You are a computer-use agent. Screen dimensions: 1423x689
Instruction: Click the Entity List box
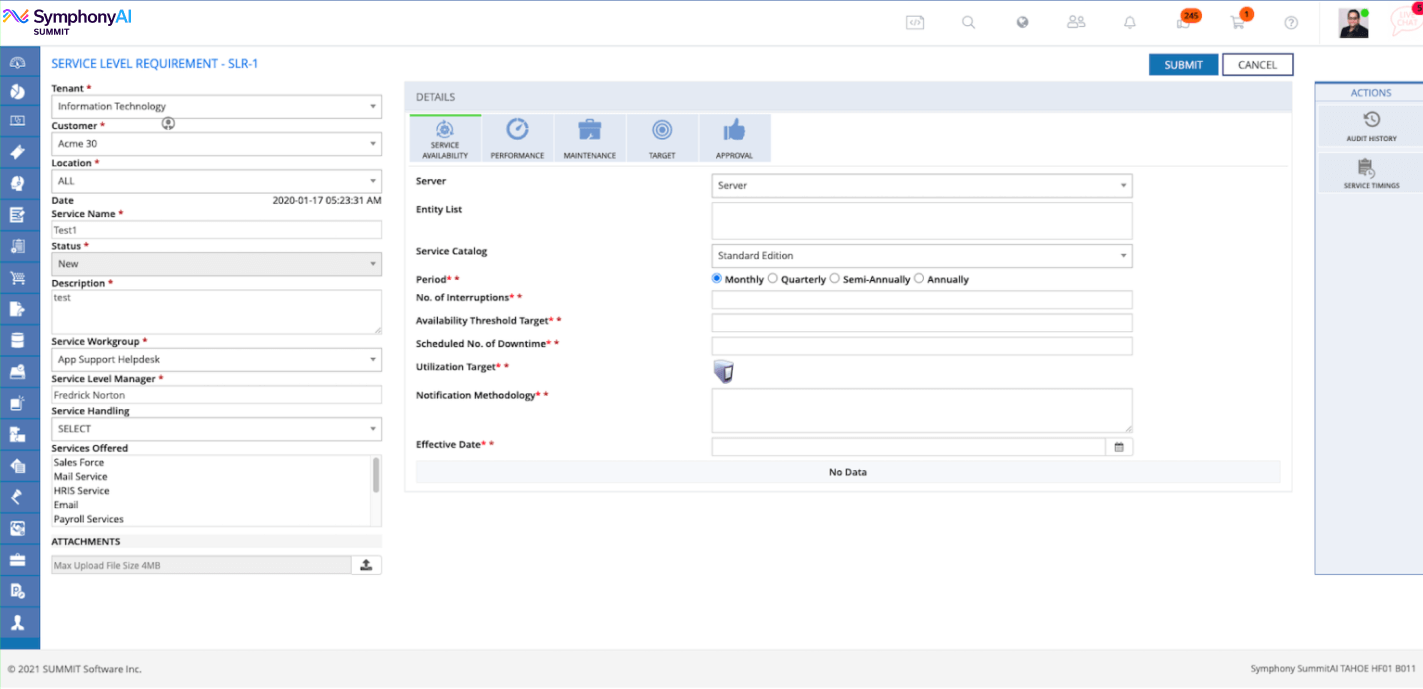922,221
